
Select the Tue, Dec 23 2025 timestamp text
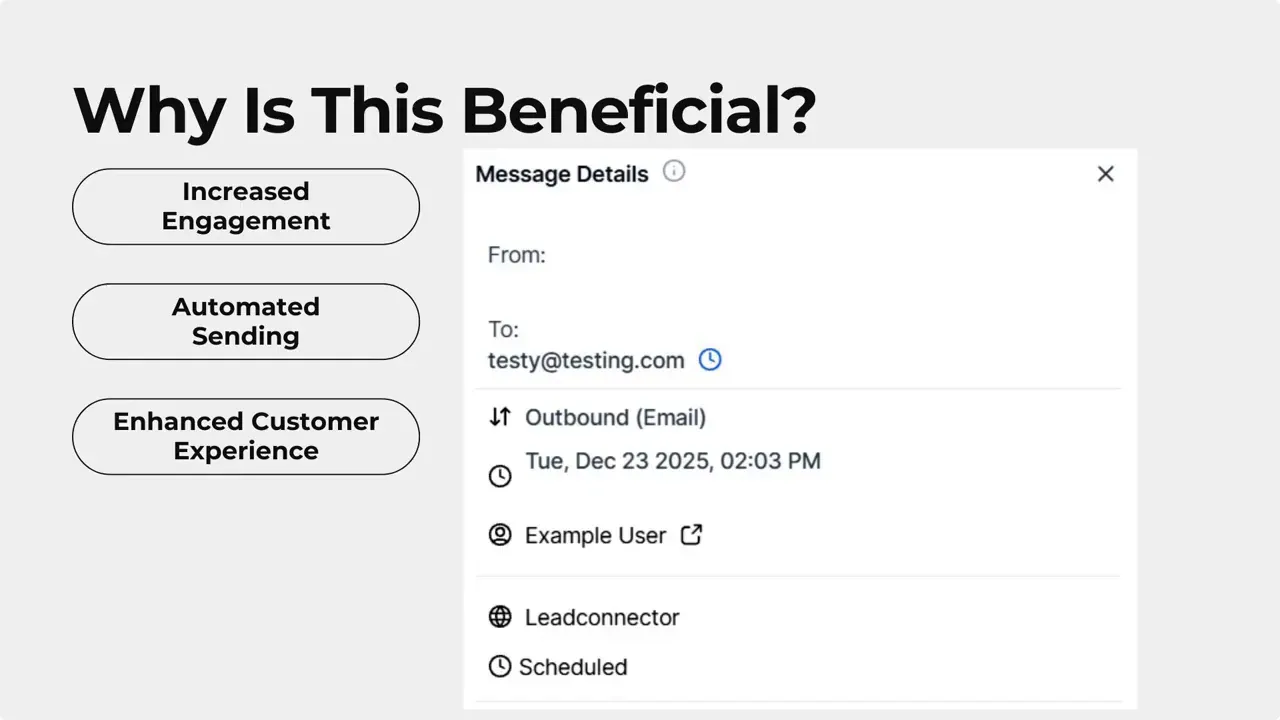[x=673, y=461]
